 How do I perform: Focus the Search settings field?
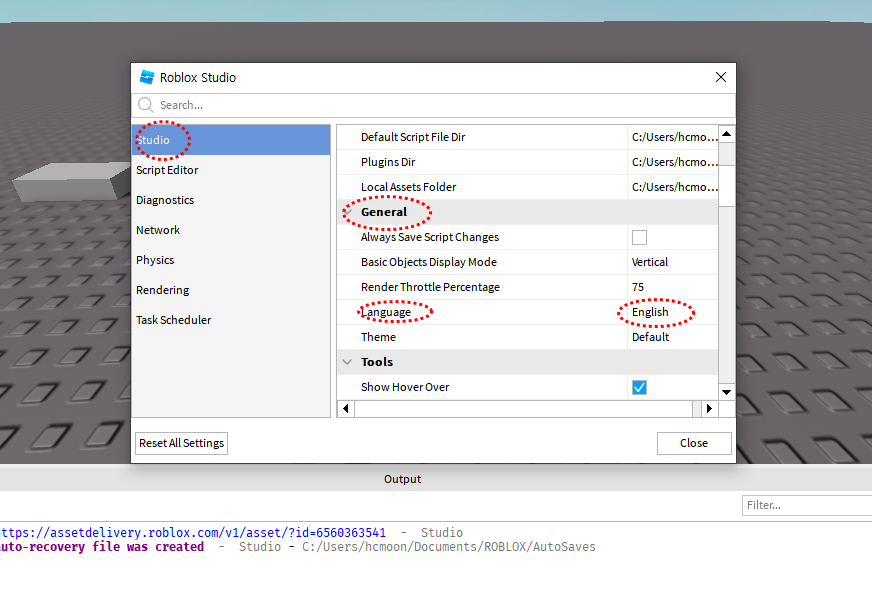(x=434, y=105)
